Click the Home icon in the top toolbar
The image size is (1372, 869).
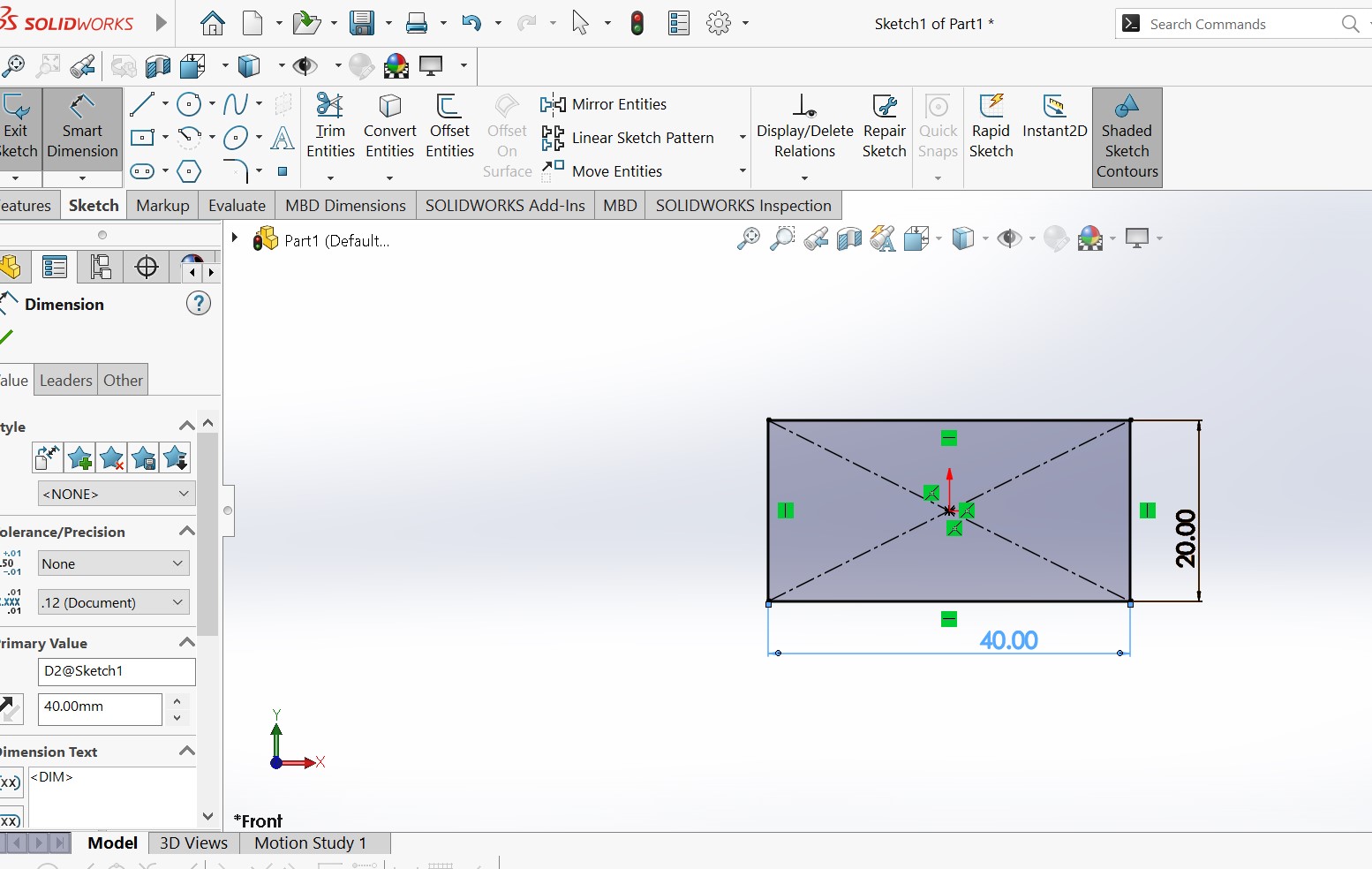click(213, 24)
